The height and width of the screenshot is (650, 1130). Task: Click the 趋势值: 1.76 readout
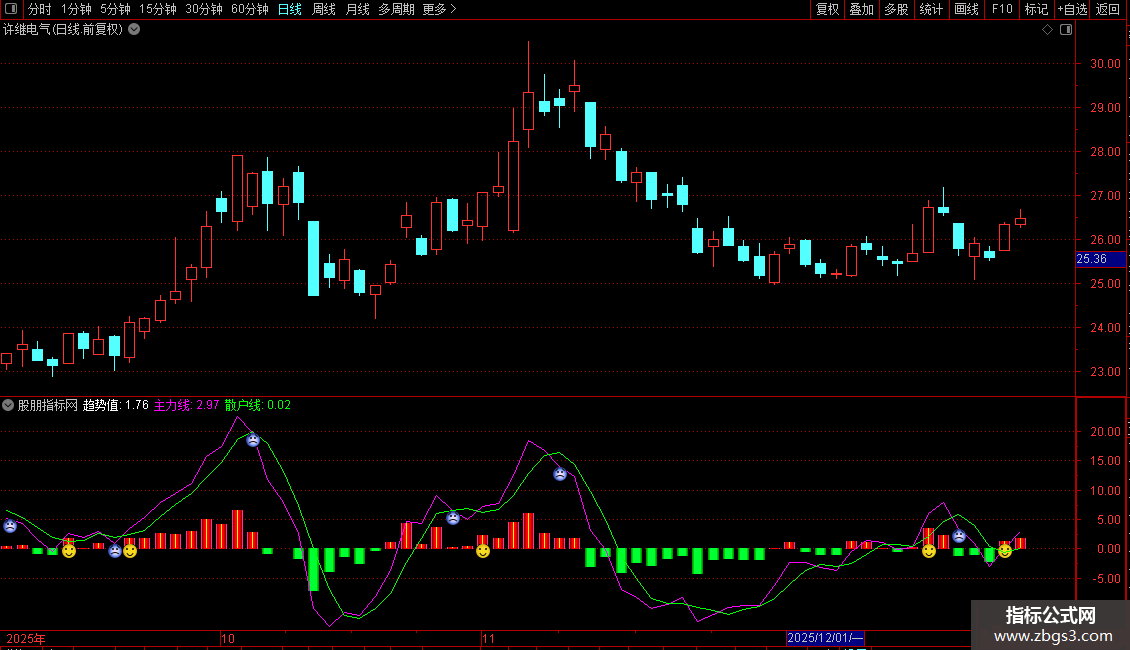click(x=115, y=405)
